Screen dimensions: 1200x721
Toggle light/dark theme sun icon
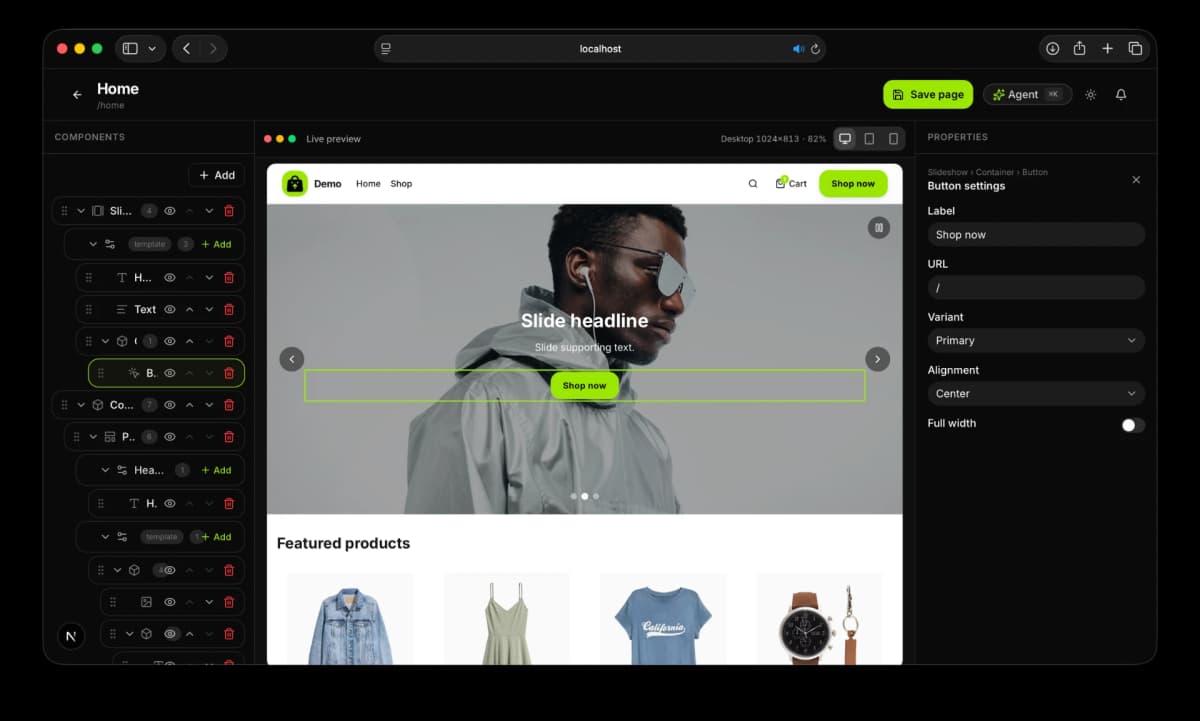click(x=1090, y=95)
